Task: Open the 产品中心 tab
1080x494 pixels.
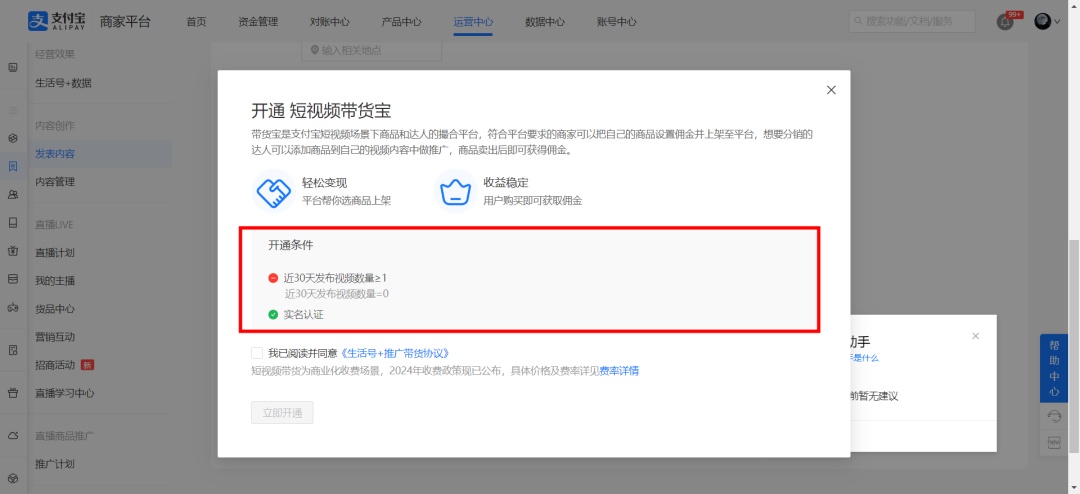Action: click(402, 21)
